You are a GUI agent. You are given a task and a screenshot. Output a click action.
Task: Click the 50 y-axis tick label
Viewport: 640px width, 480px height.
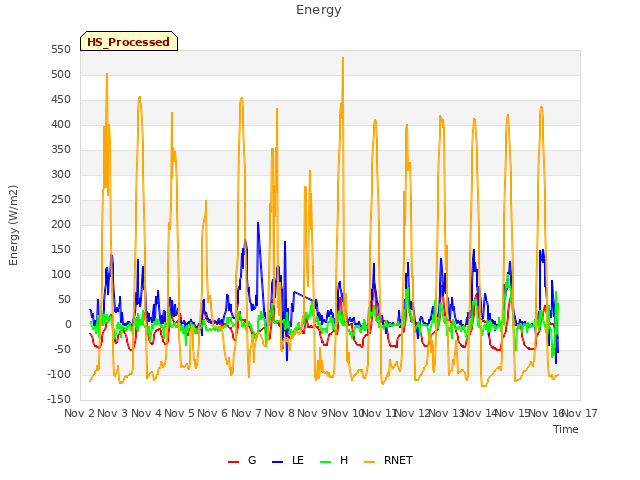pos(64,300)
